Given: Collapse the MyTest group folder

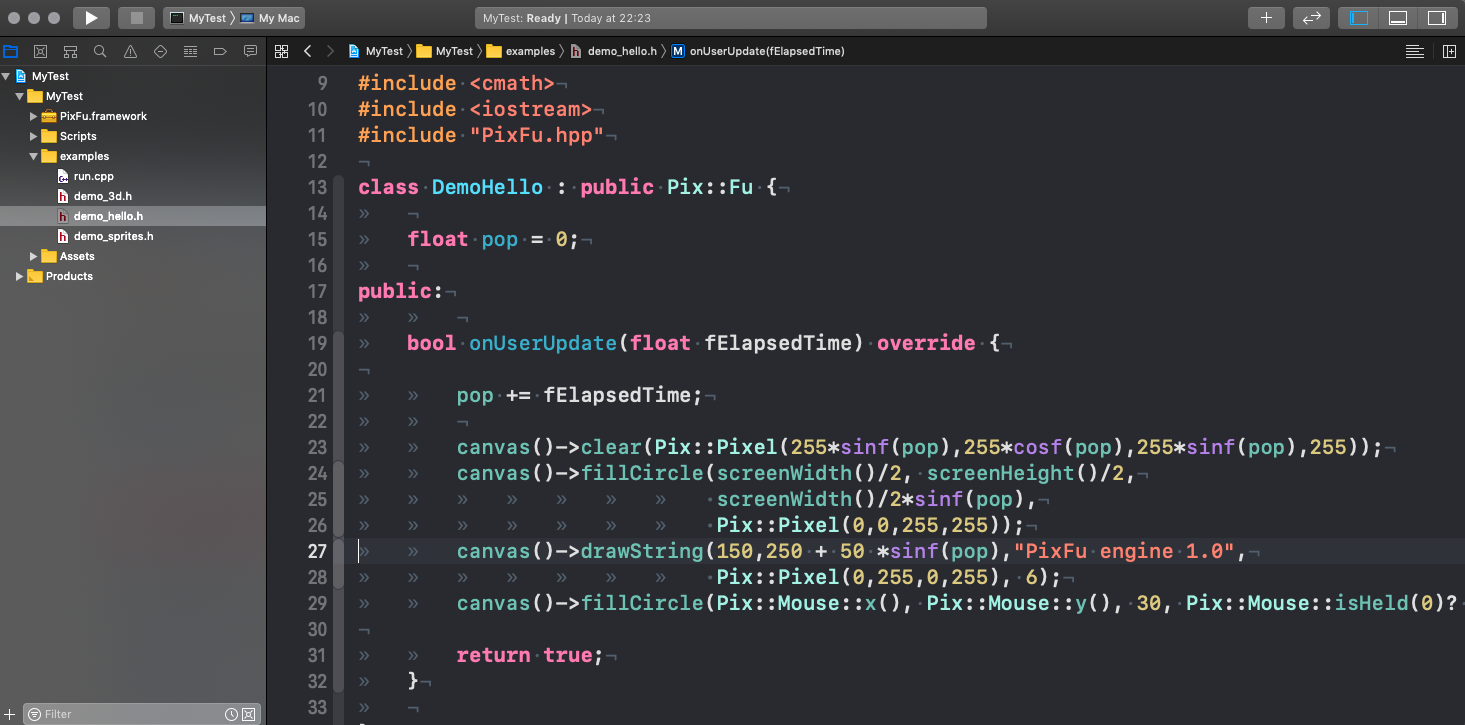Looking at the screenshot, I should 20,96.
